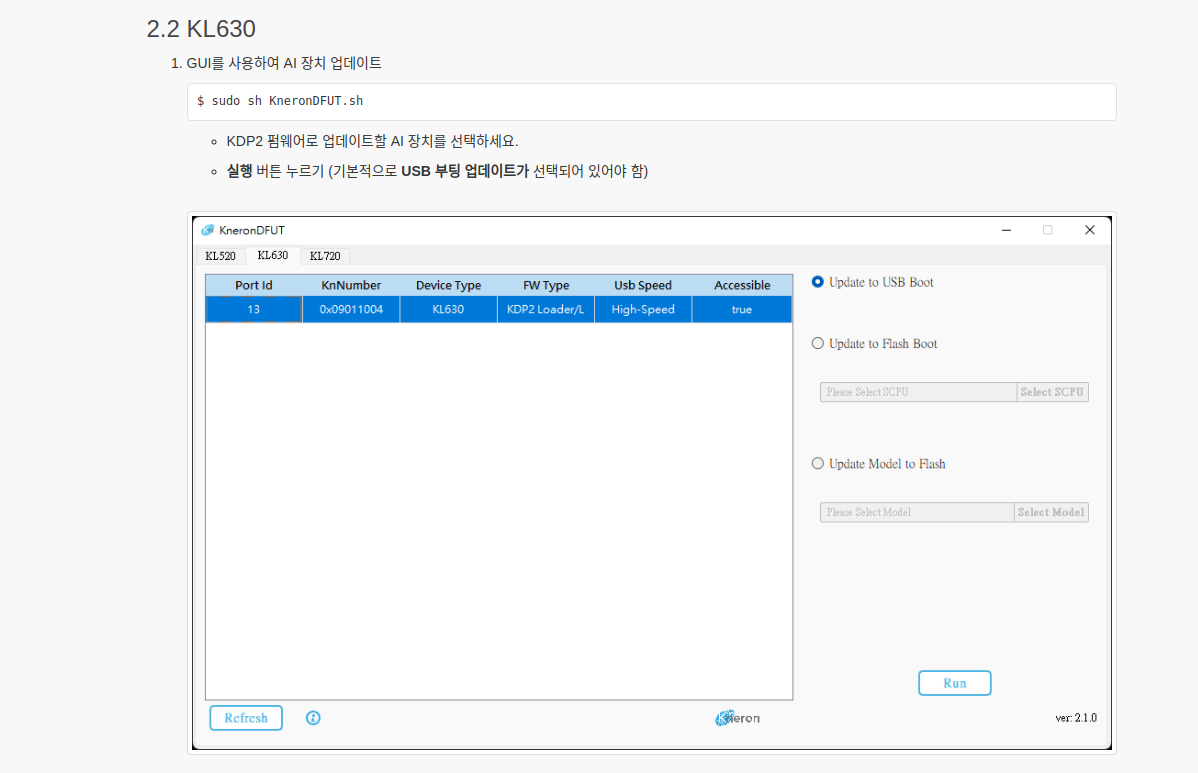Maximize the KneronDFUT window
The height and width of the screenshot is (773, 1198).
point(1047,230)
